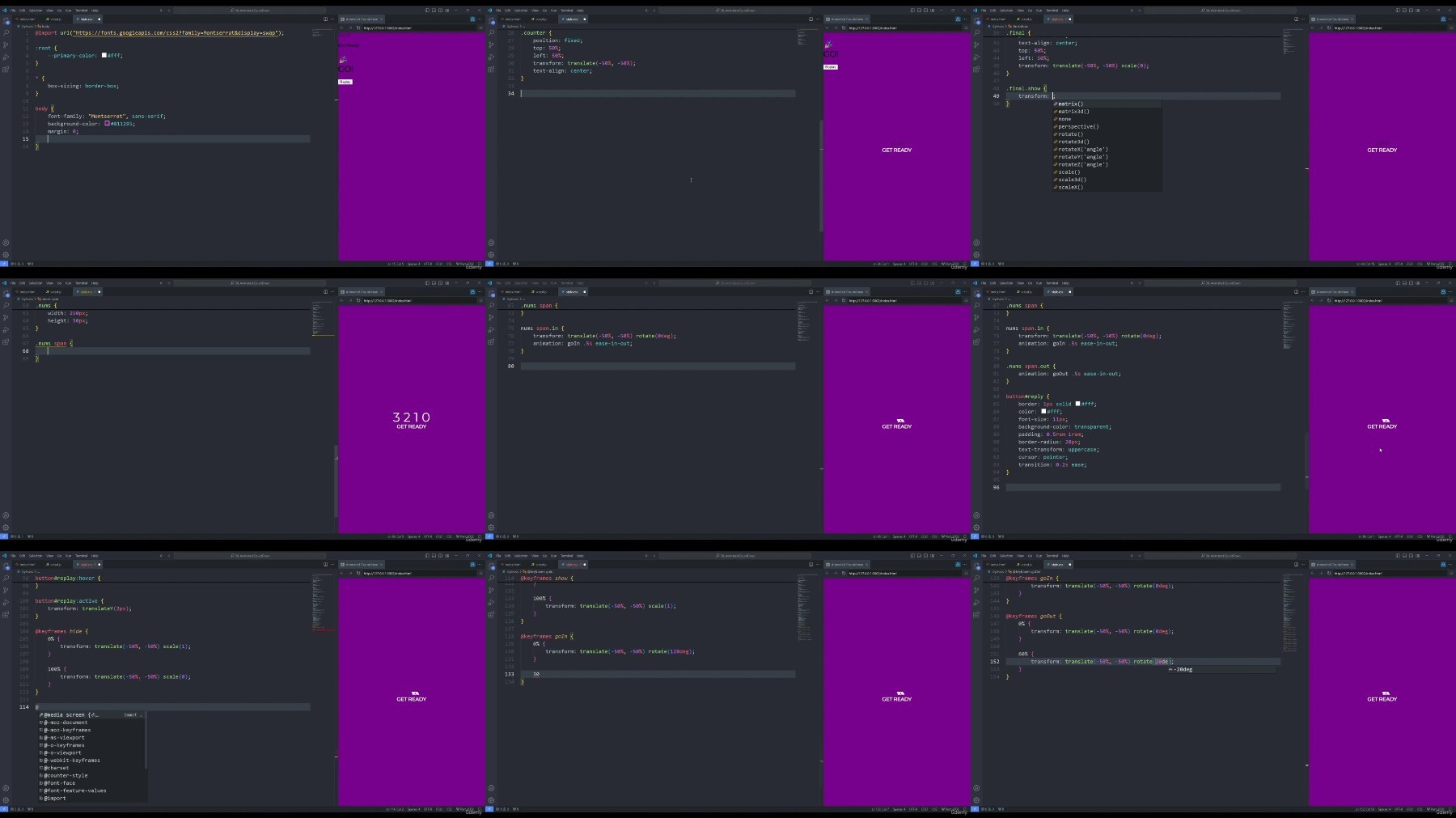1456x818 pixels.
Task: Toggle secondary sidebar in the @media autocomplete window
Action: pos(440,556)
